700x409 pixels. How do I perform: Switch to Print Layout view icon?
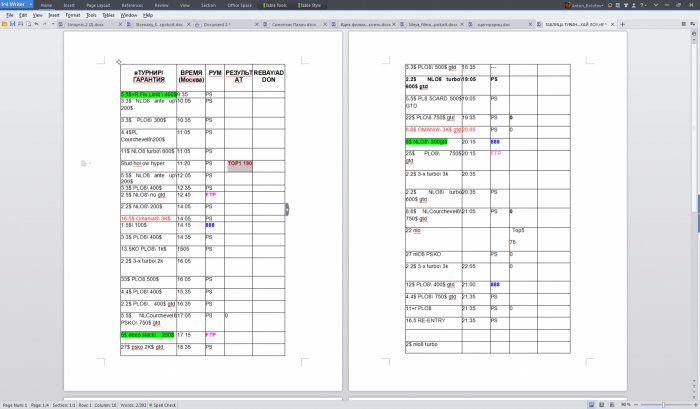[592, 405]
